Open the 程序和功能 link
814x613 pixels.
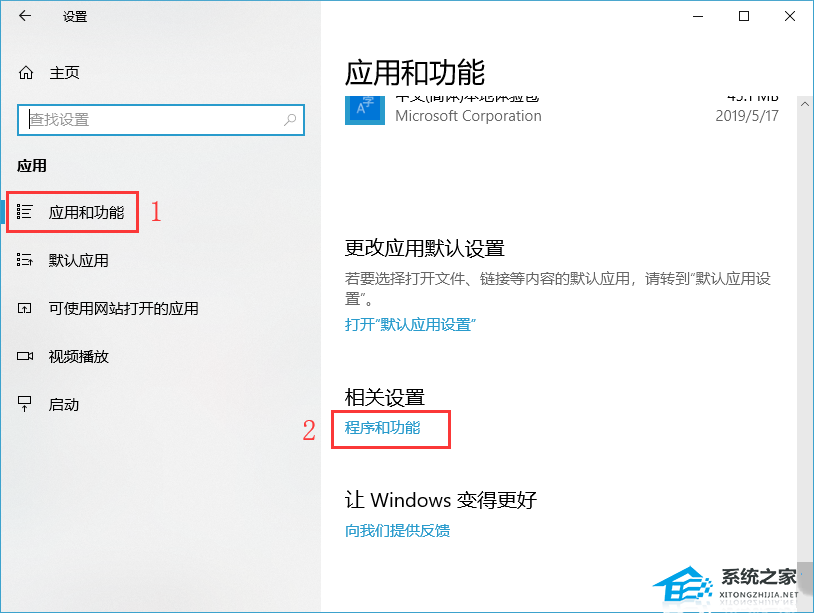(x=383, y=428)
